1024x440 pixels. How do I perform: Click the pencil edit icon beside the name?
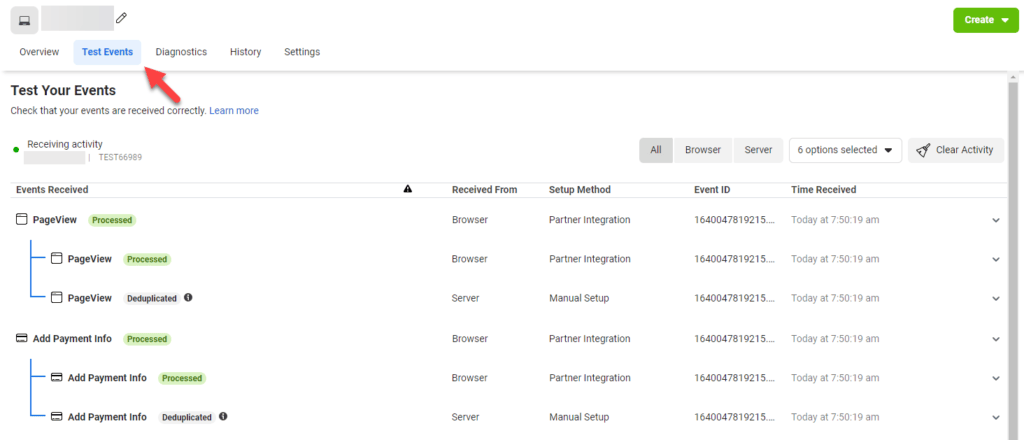click(x=122, y=18)
